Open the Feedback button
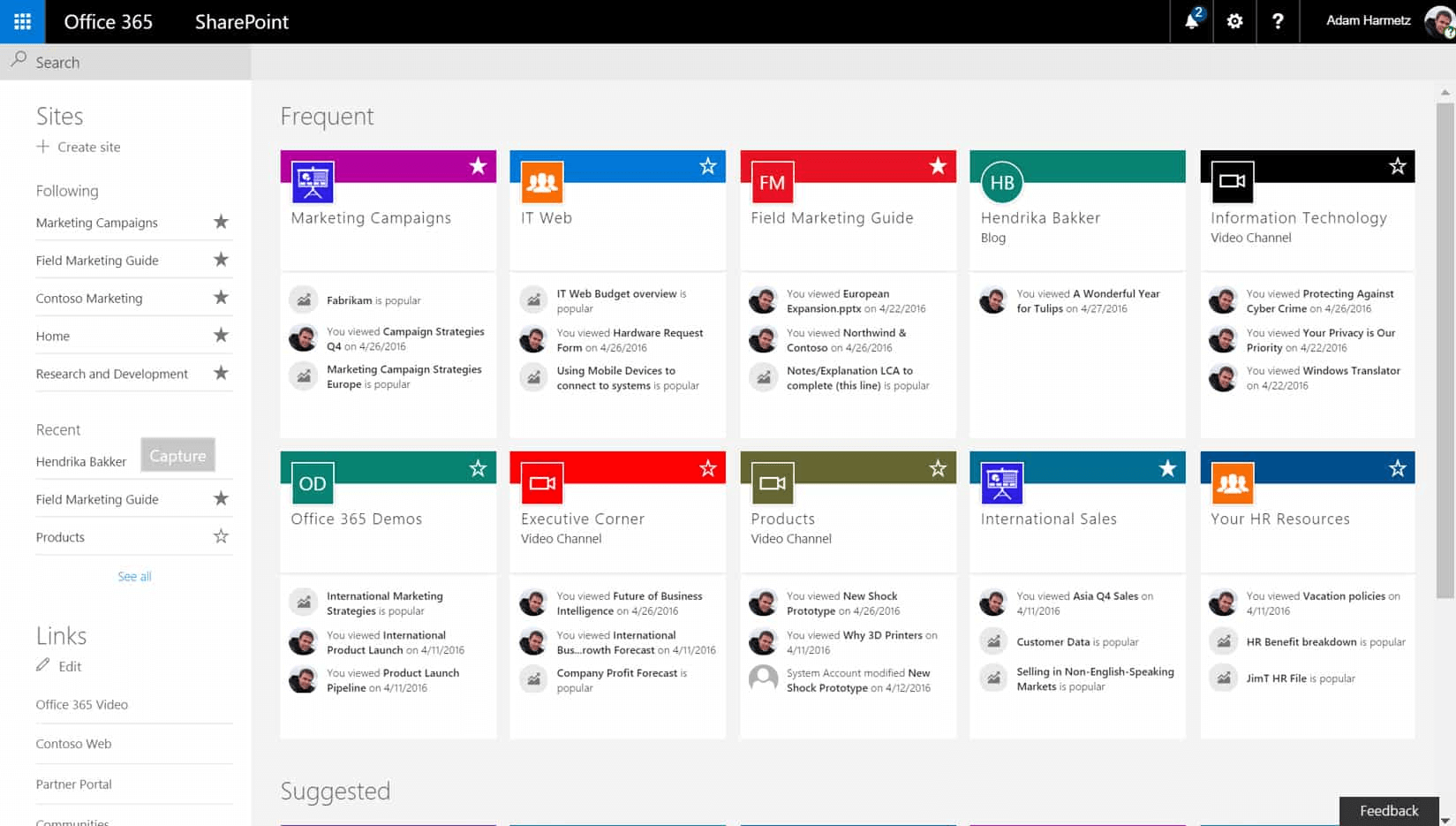This screenshot has width=1456, height=826. (1389, 811)
